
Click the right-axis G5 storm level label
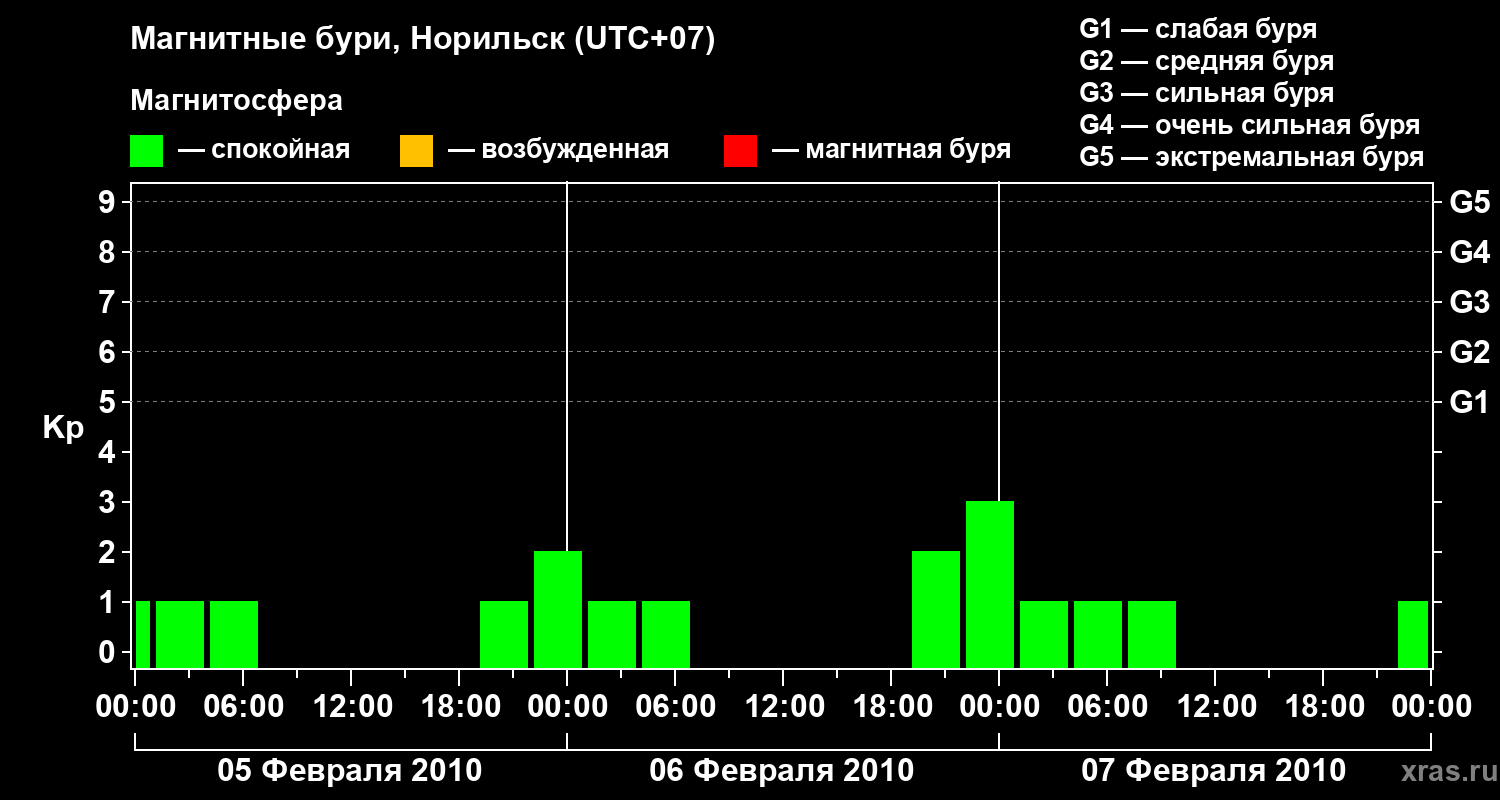[1470, 202]
